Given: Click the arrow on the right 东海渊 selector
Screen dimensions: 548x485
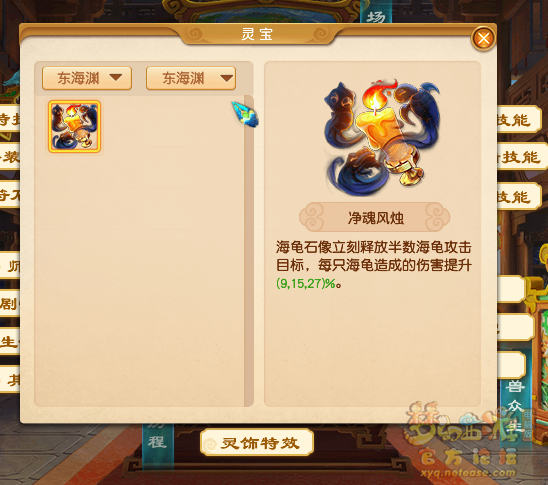Looking at the screenshot, I should 226,78.
